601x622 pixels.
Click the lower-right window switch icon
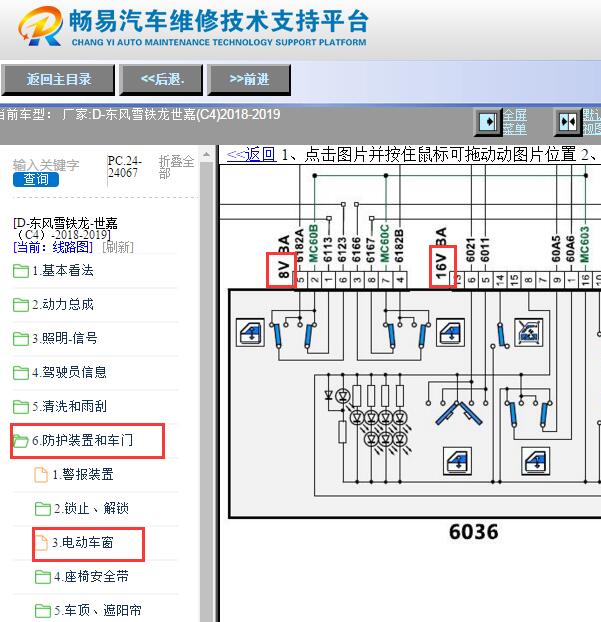[x=536, y=461]
